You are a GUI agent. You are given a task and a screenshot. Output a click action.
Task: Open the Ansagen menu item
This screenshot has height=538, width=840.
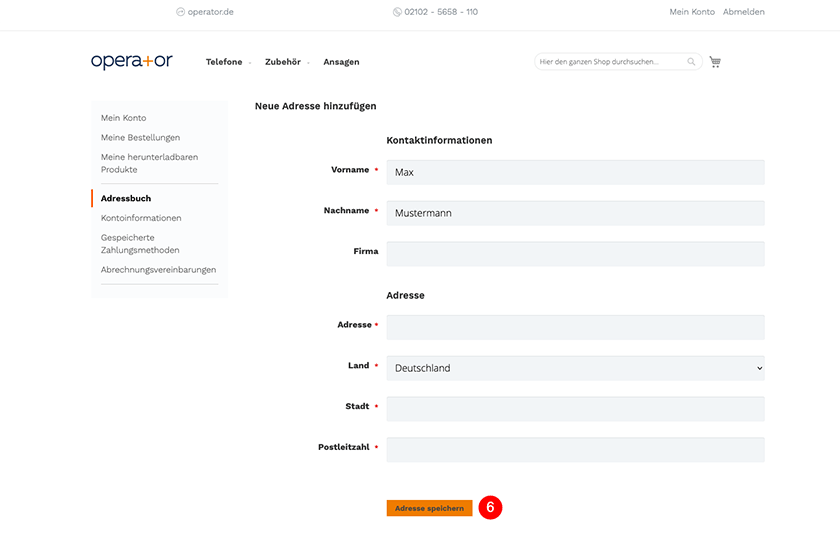[341, 62]
